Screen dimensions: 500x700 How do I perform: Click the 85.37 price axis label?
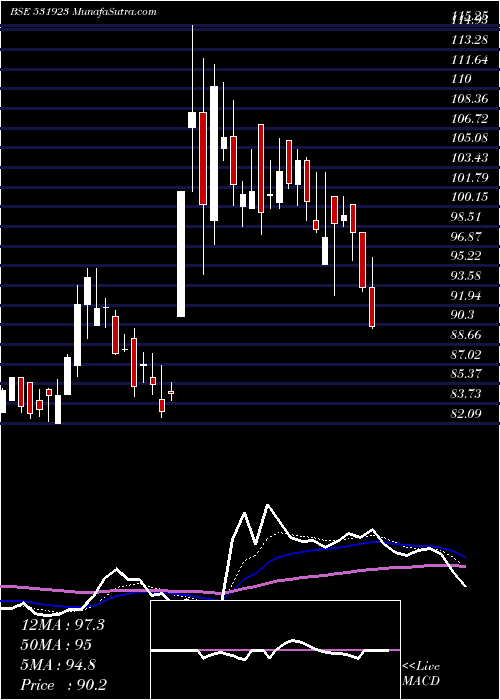[x=467, y=374]
